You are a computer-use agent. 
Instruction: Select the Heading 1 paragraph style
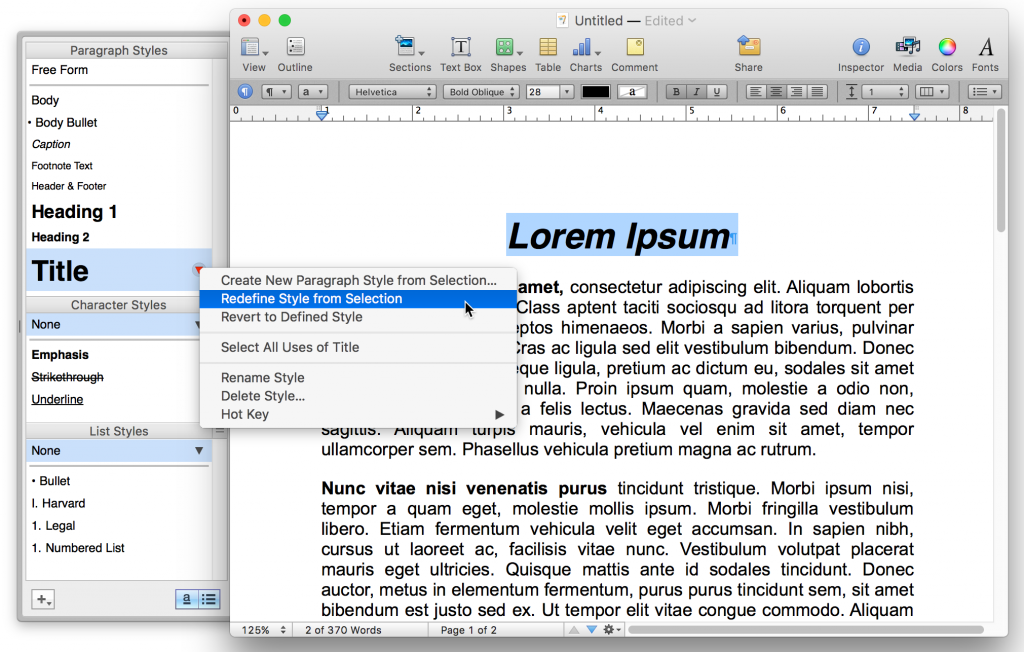click(x=74, y=212)
